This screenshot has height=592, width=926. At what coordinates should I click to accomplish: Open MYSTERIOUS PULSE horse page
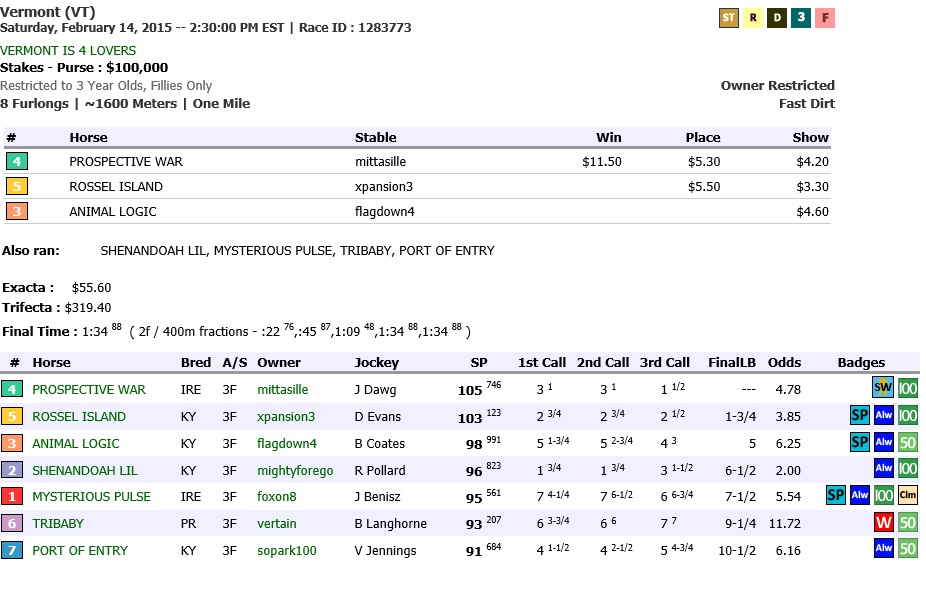(92, 497)
